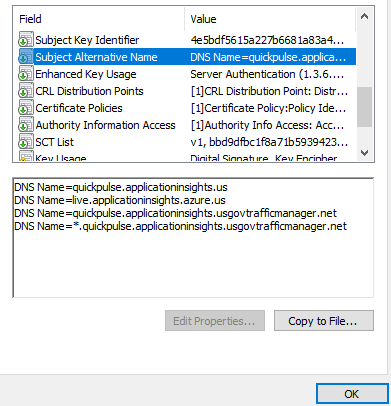
Task: Click the Authority Information Access row icon
Action: tap(26, 125)
